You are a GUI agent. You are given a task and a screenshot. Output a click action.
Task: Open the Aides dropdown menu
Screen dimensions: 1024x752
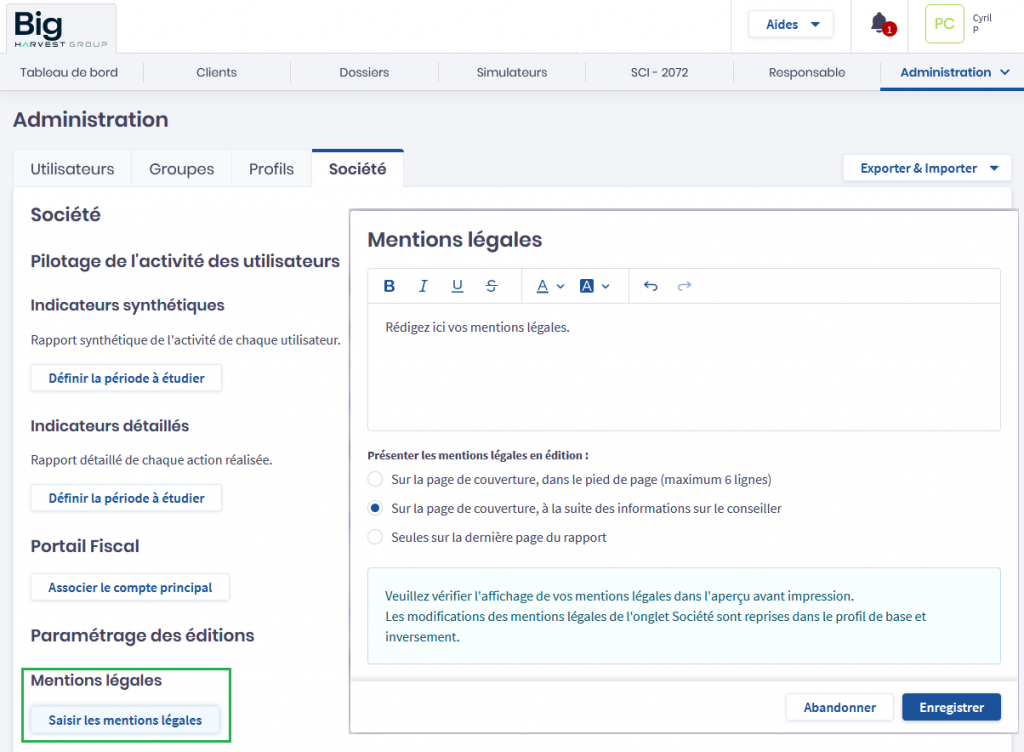791,24
